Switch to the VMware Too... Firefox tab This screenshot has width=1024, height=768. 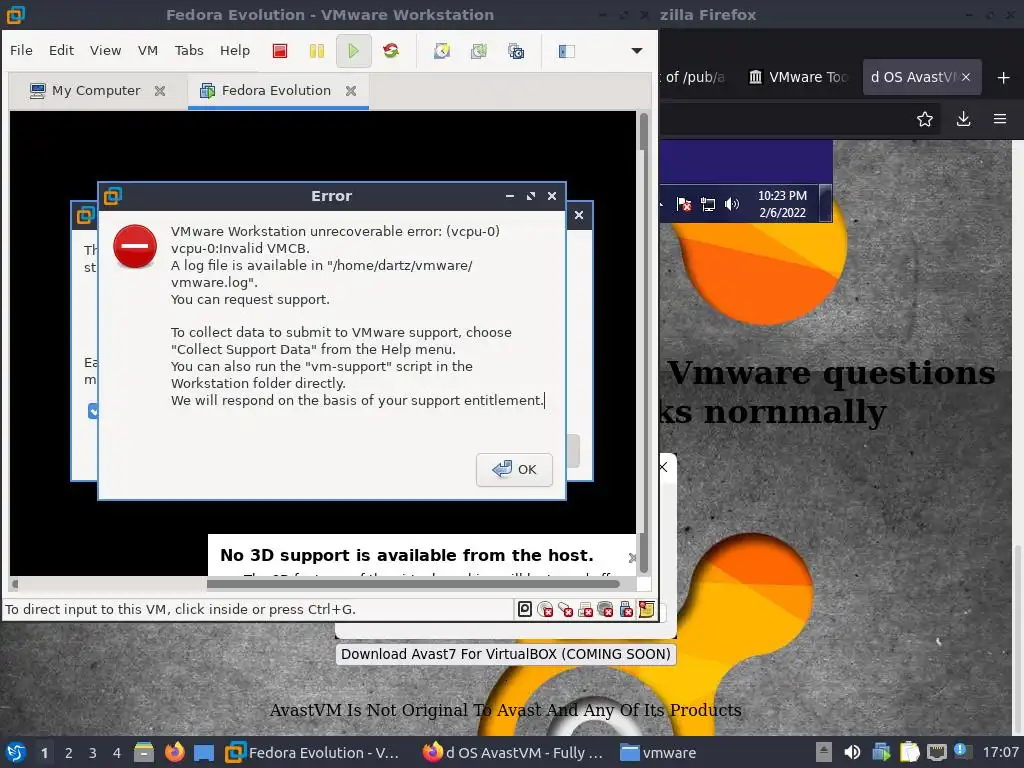[797, 77]
